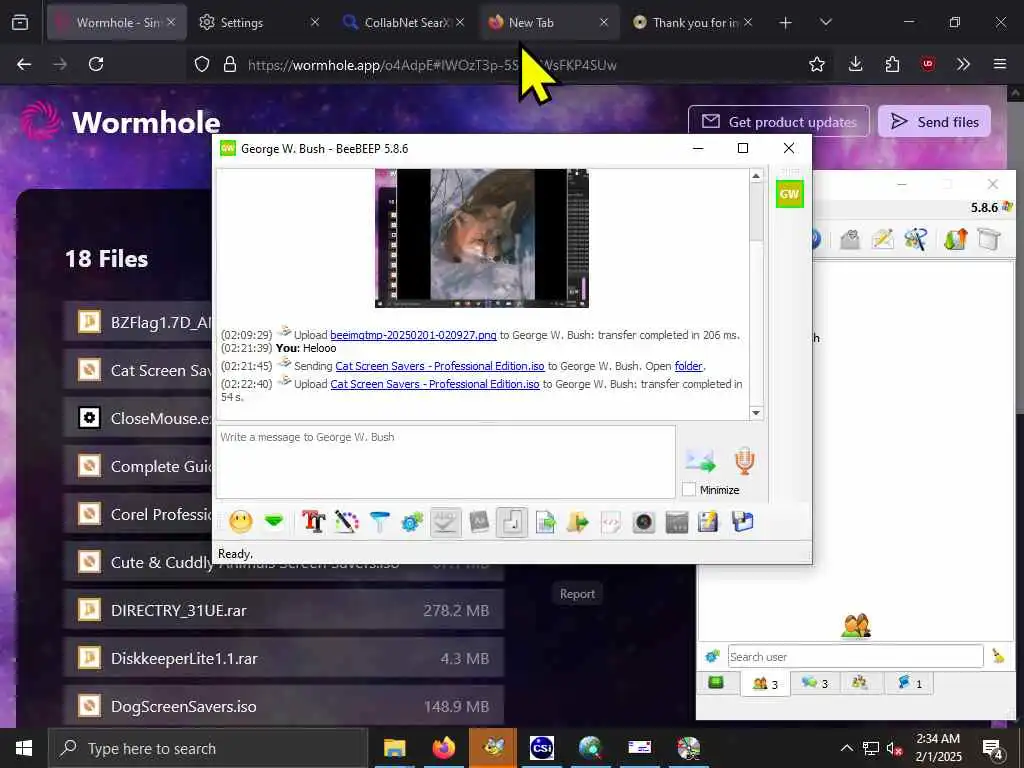The height and width of the screenshot is (768, 1024).
Task: Open the beeimgtmp-20250201-020927.png link
Action: 413,335
